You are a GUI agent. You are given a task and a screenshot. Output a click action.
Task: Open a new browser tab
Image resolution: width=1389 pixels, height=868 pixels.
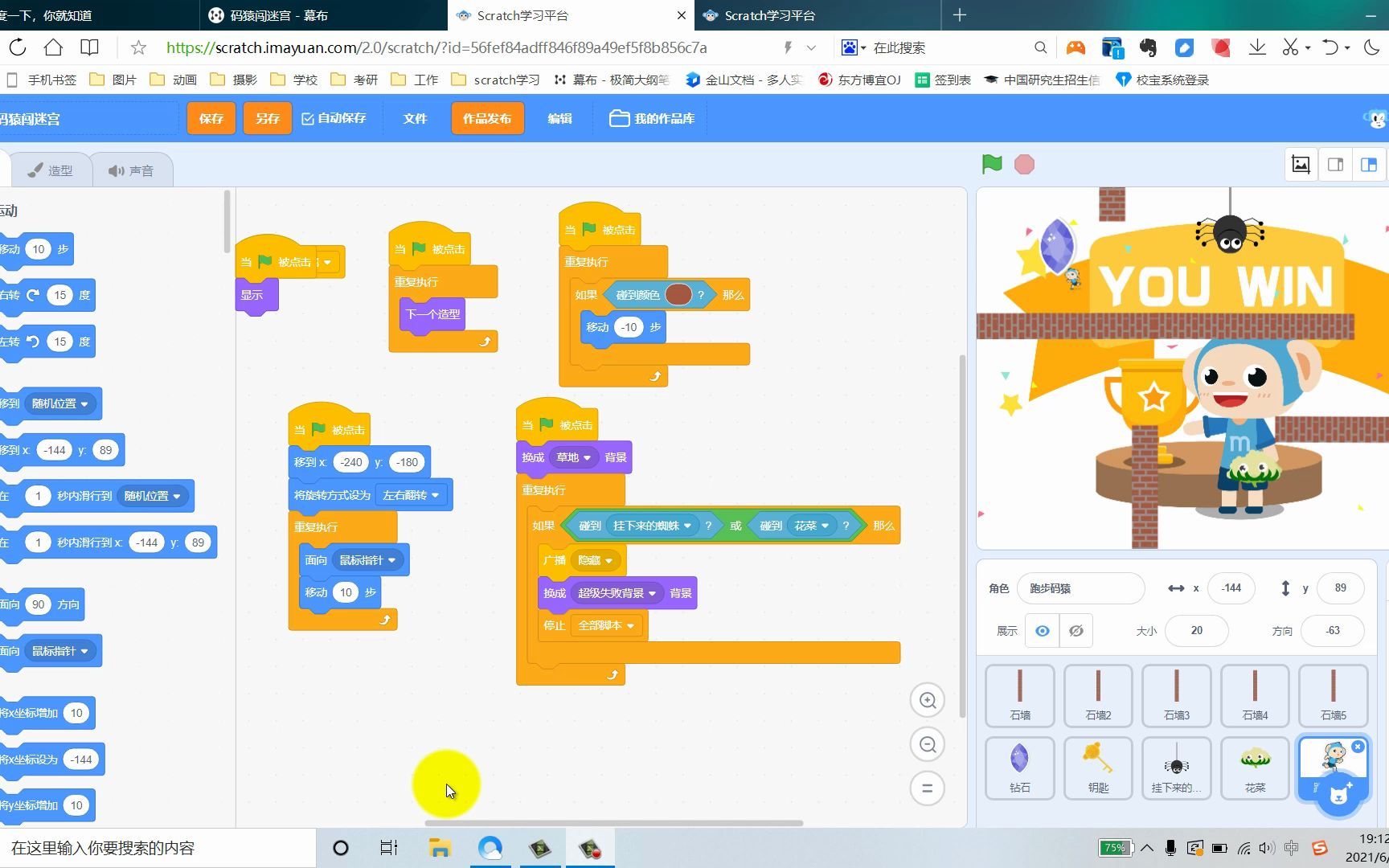coord(960,15)
